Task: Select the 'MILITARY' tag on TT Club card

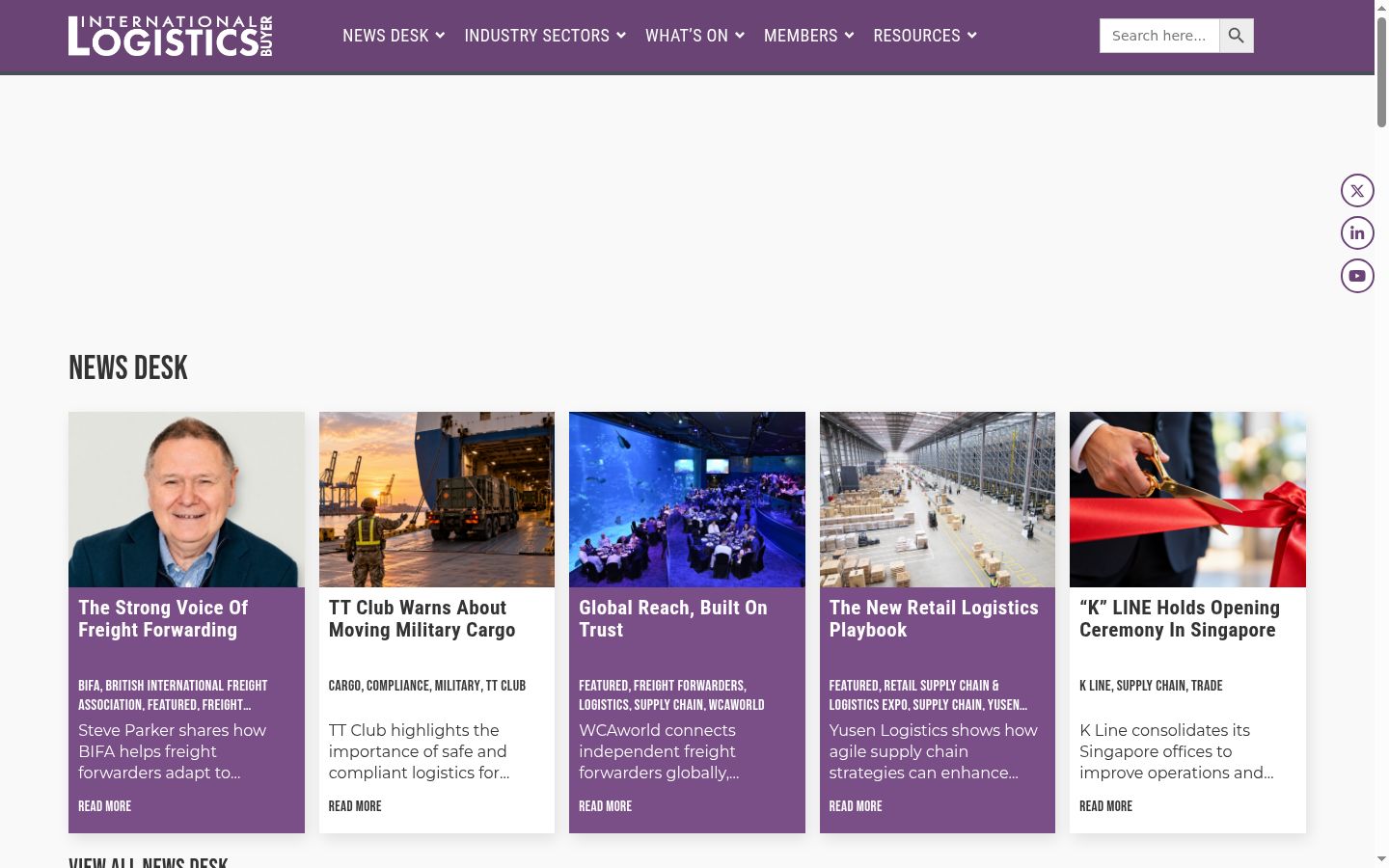Action: click(x=457, y=686)
